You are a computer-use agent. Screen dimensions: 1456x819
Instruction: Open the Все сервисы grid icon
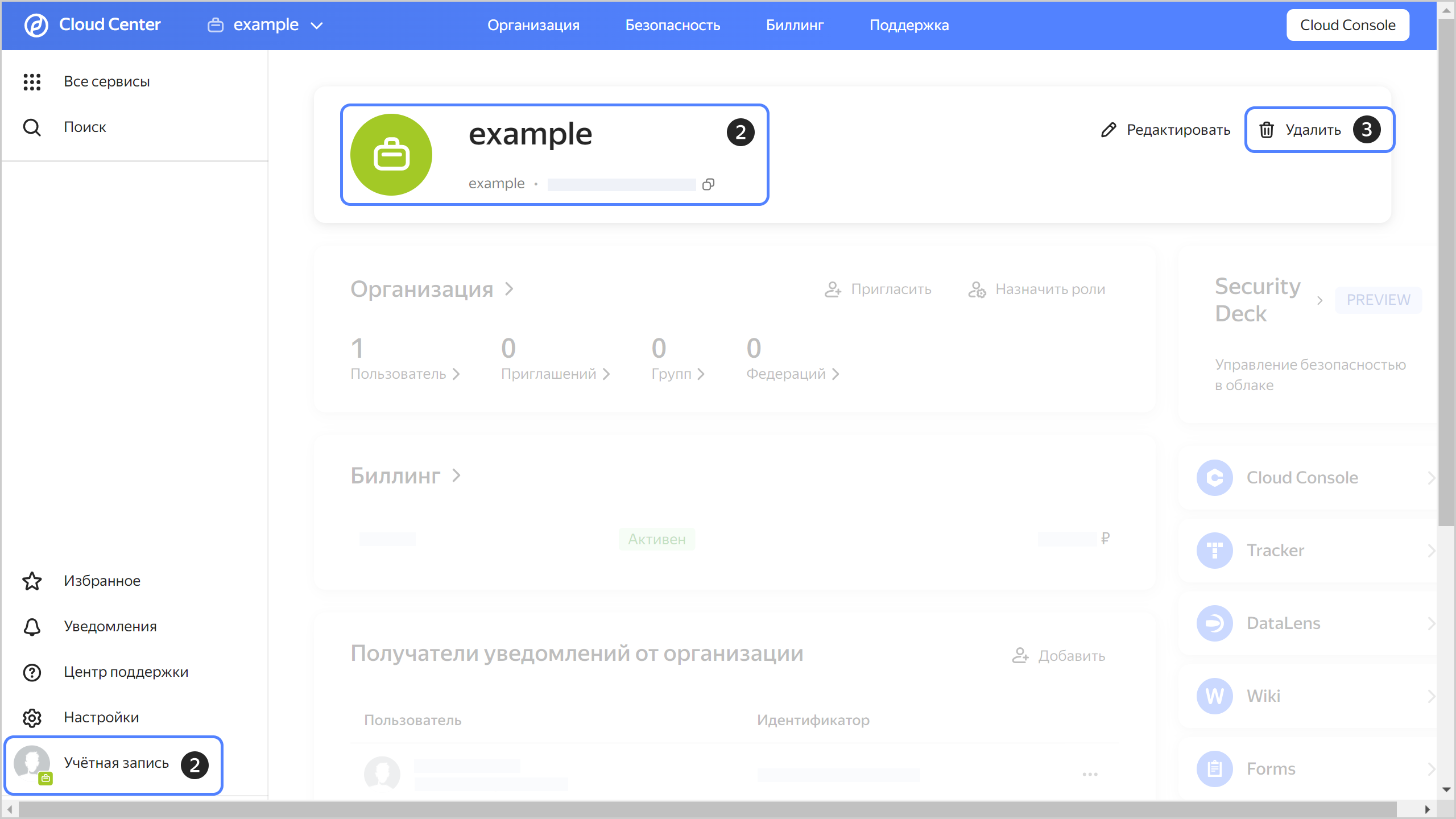(32, 81)
